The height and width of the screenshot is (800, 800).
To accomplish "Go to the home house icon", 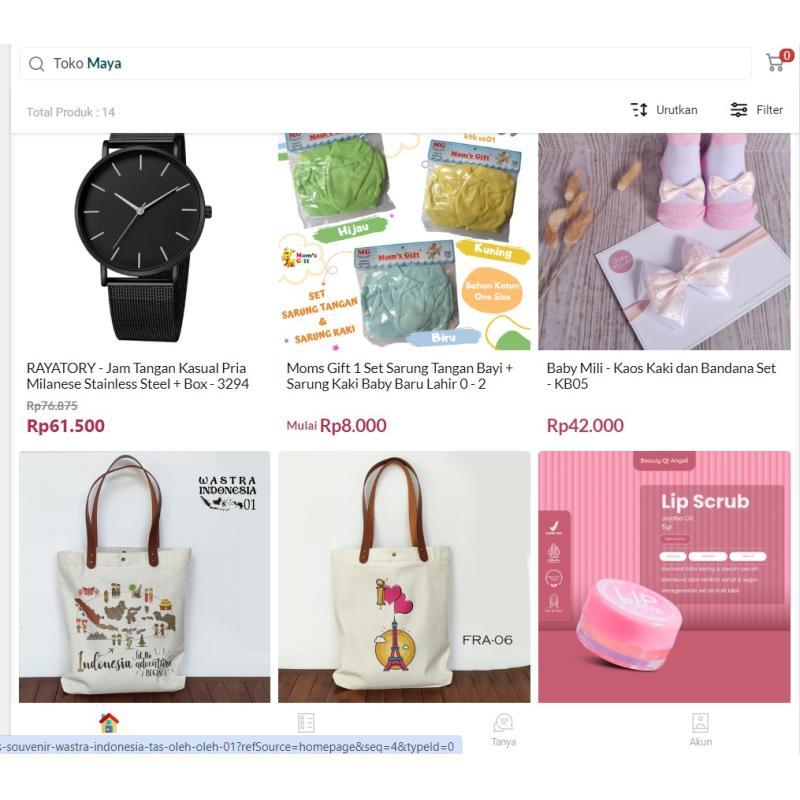I will (x=109, y=722).
